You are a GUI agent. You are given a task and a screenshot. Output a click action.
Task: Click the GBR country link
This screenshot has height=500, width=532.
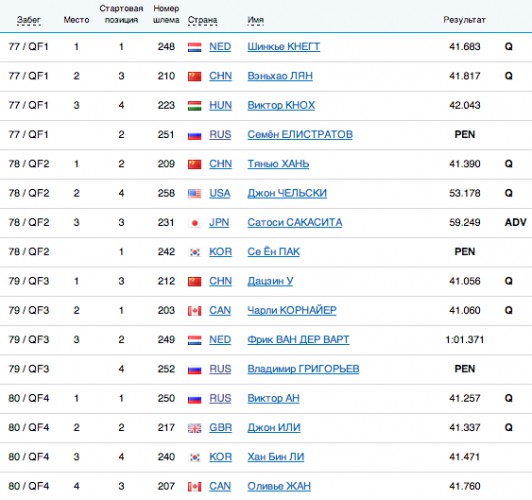click(x=221, y=427)
